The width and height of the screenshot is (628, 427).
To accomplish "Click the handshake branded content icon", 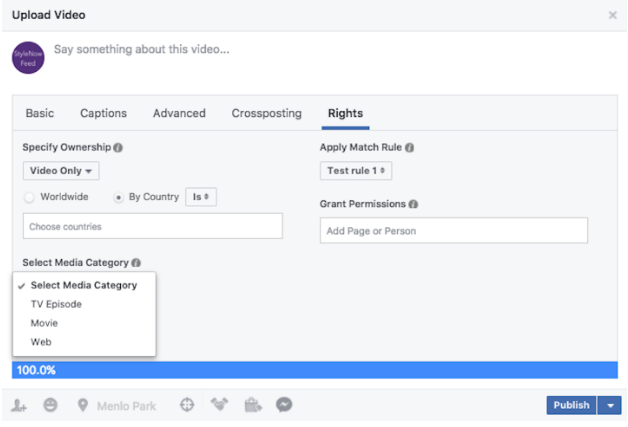I will [219, 405].
